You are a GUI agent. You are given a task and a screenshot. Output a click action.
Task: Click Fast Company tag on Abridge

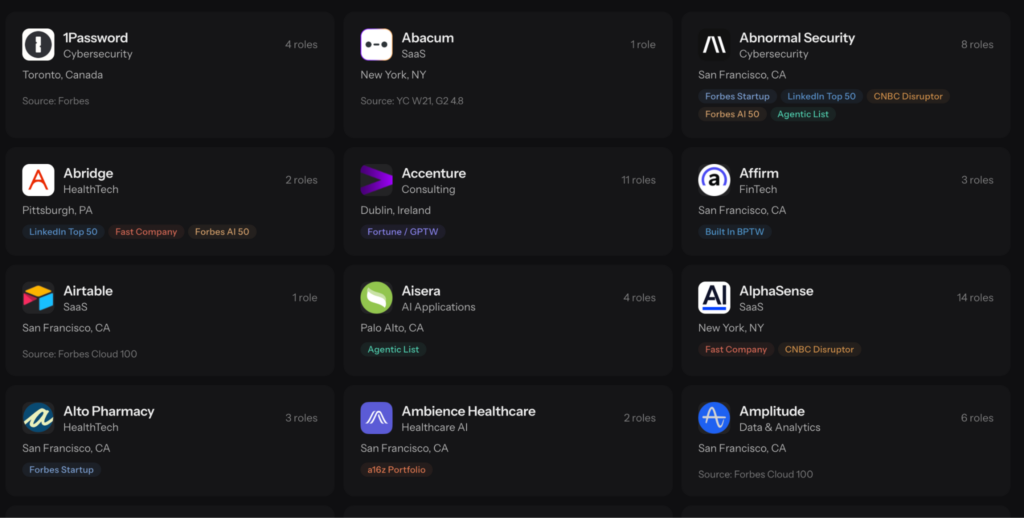tap(146, 231)
